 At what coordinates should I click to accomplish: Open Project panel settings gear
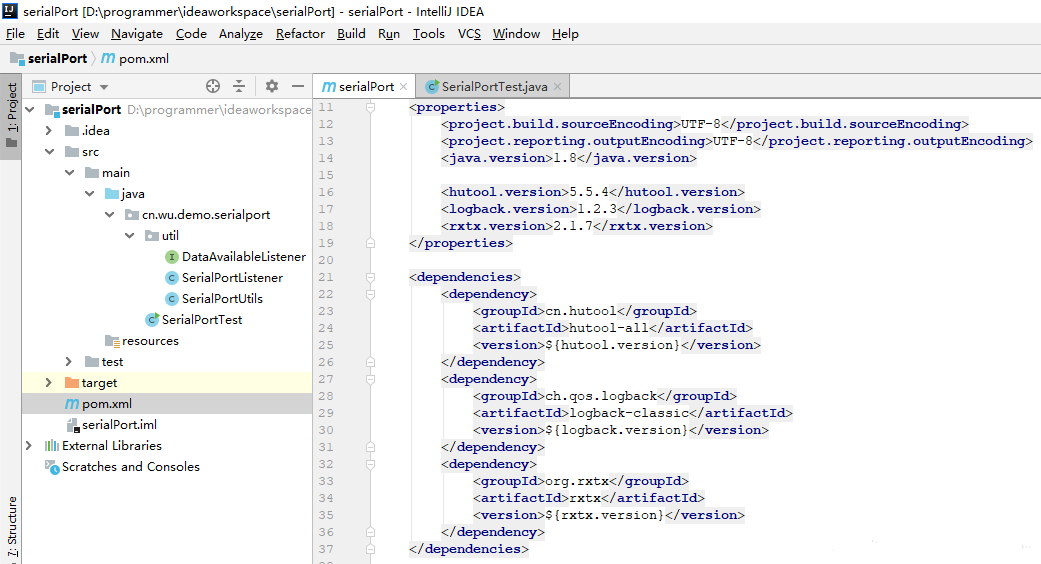pyautogui.click(x=272, y=87)
